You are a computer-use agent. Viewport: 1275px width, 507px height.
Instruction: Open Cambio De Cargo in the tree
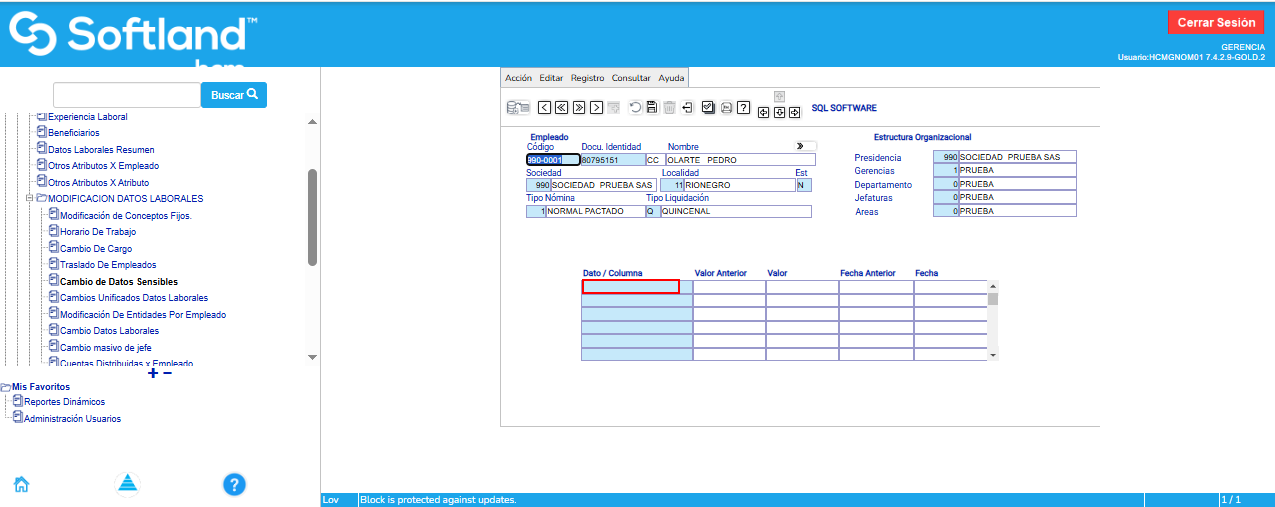click(x=96, y=248)
